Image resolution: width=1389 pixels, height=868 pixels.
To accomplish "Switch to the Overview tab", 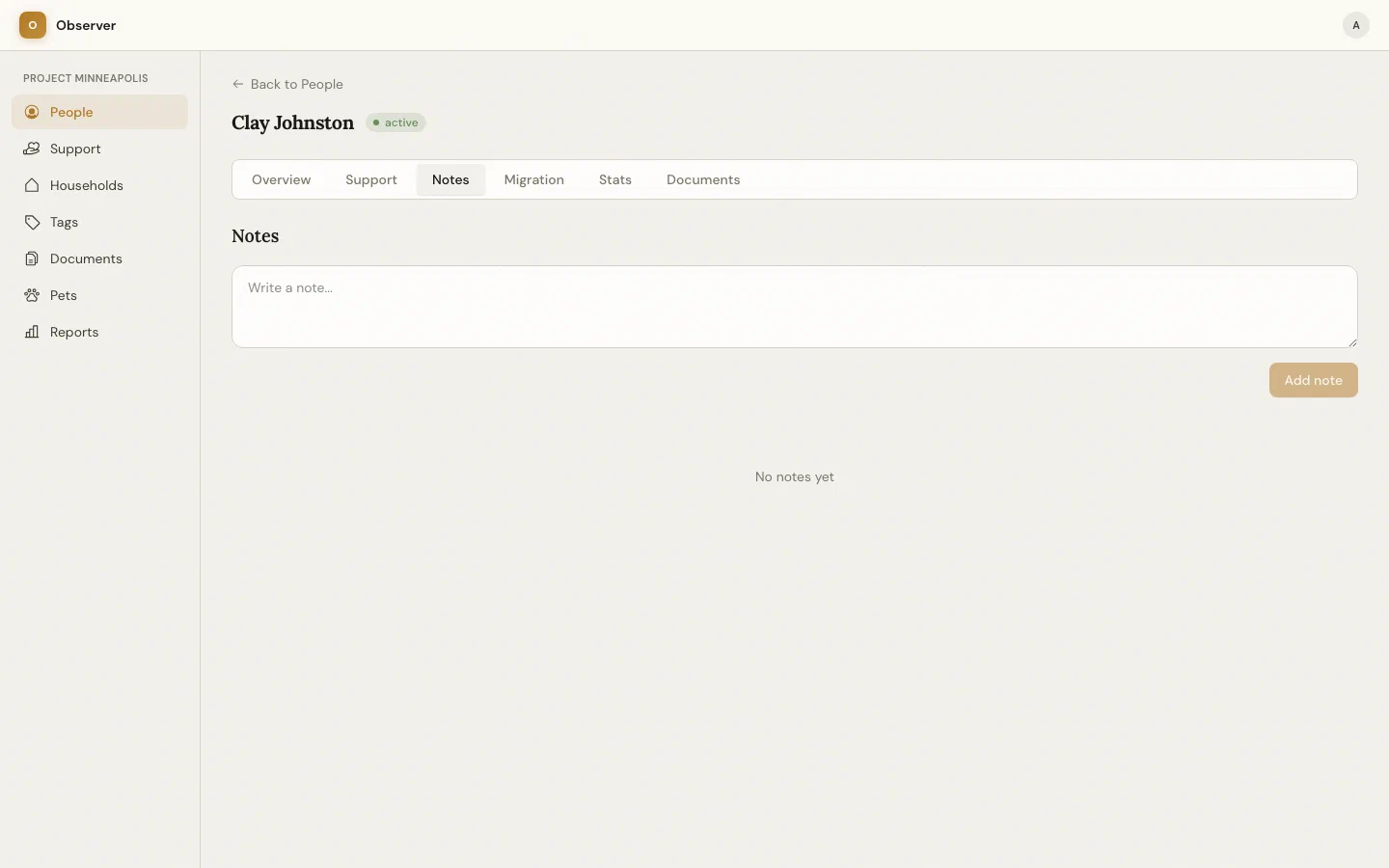I will 281,179.
